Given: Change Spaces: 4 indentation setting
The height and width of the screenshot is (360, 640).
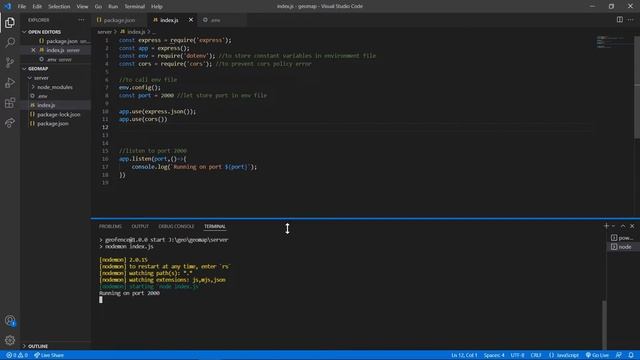Looking at the screenshot, I should [x=494, y=355].
